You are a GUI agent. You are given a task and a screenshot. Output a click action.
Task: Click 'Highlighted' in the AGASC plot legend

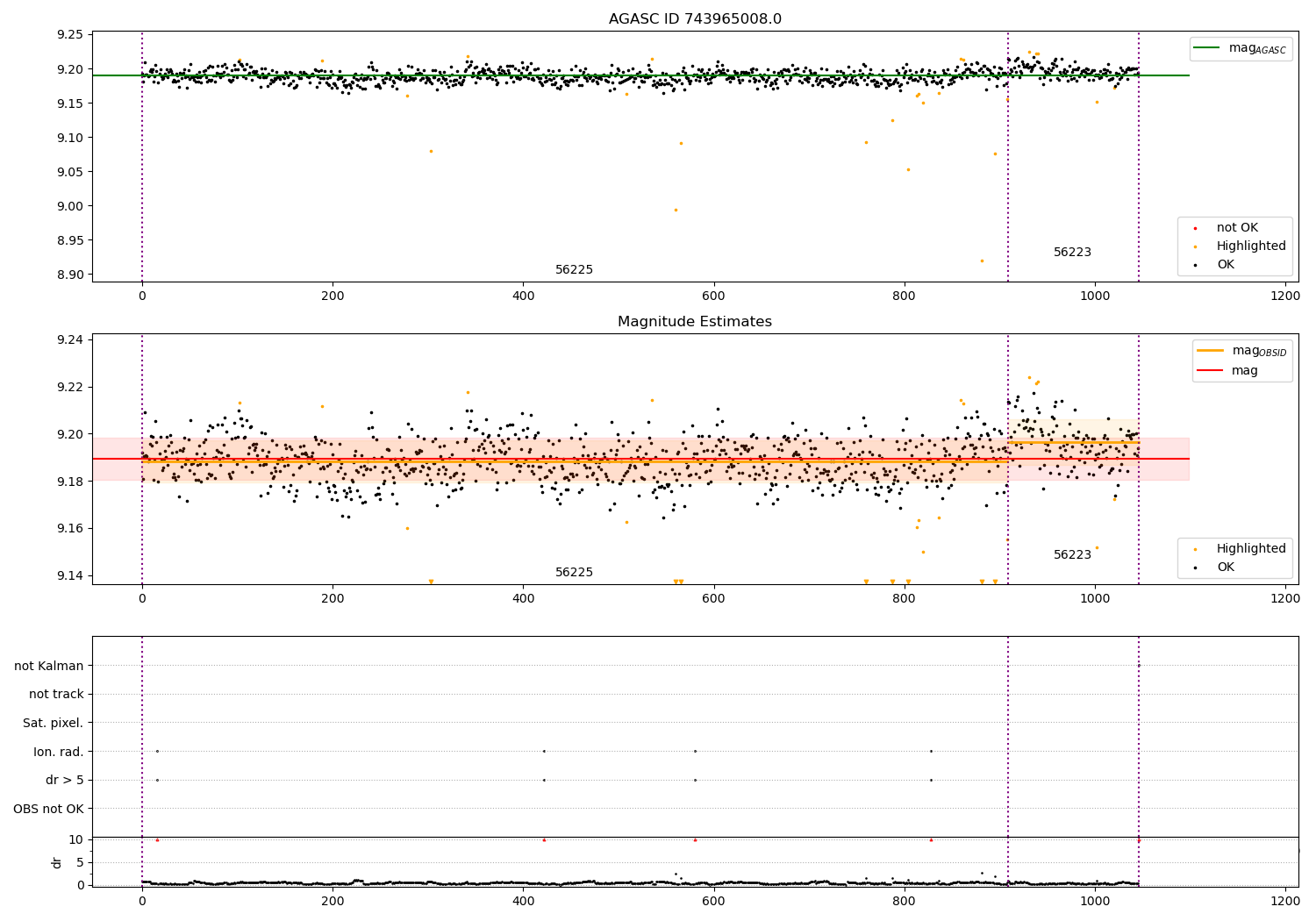point(1251,246)
